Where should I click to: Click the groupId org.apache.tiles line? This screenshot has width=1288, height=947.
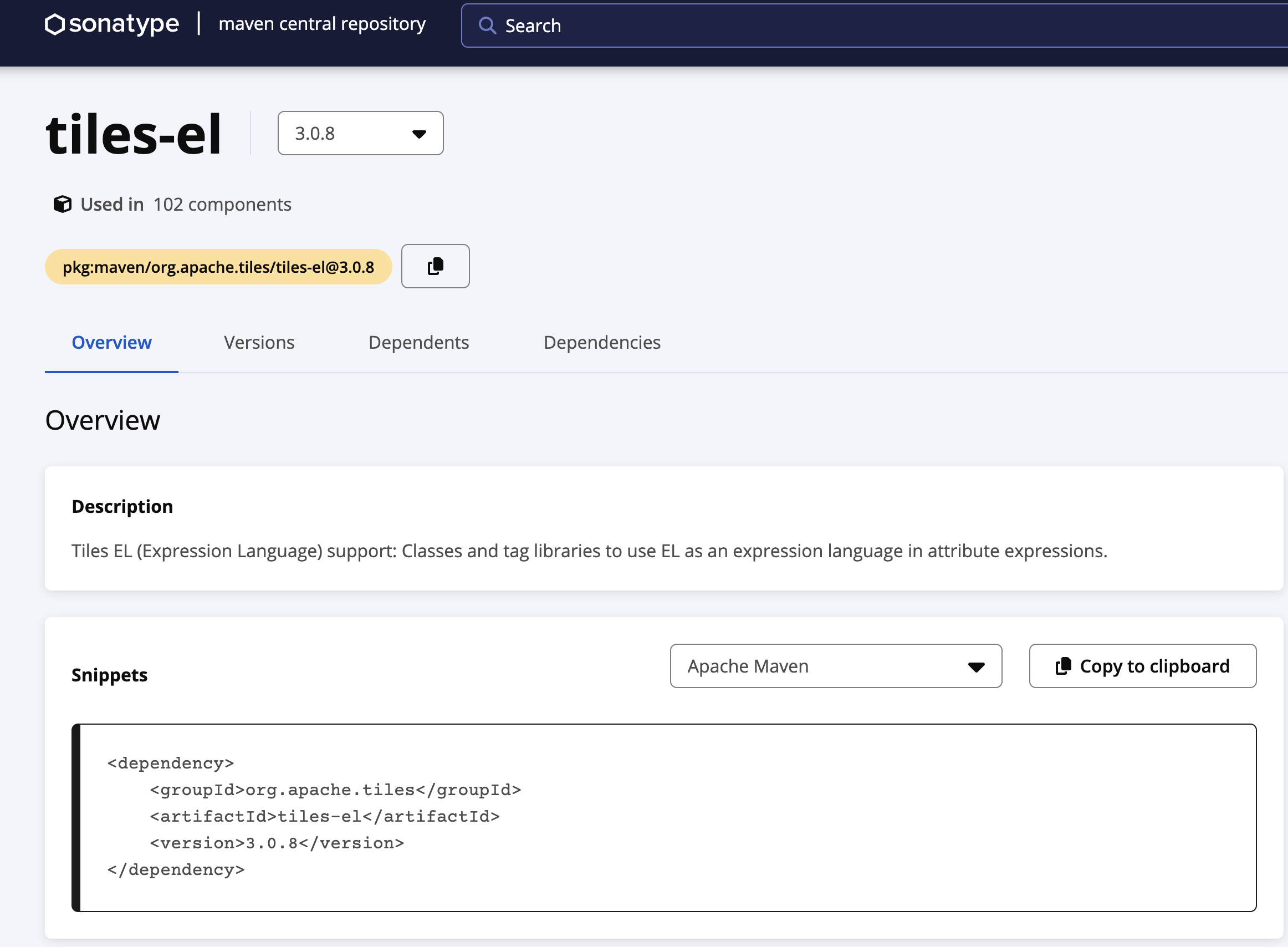[335, 790]
